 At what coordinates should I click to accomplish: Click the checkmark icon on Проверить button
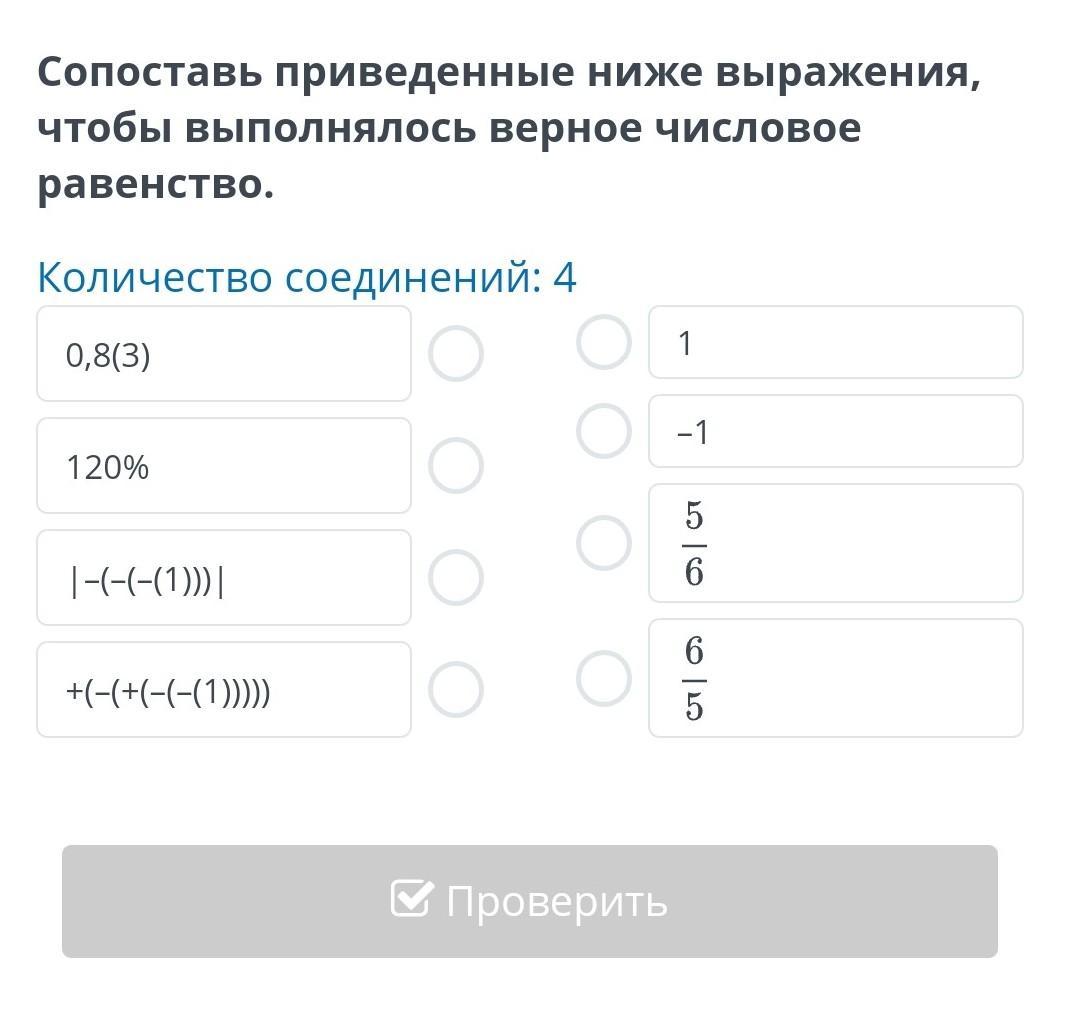(x=412, y=899)
